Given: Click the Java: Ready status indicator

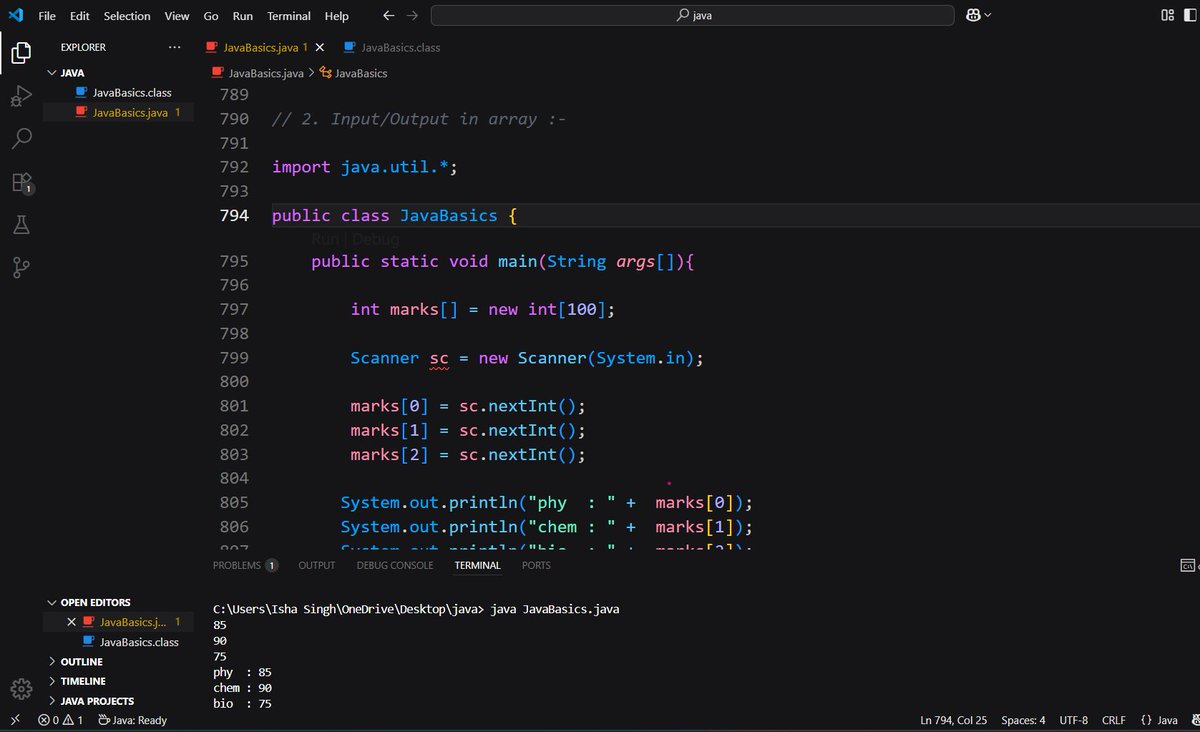Looking at the screenshot, I should click(x=133, y=720).
